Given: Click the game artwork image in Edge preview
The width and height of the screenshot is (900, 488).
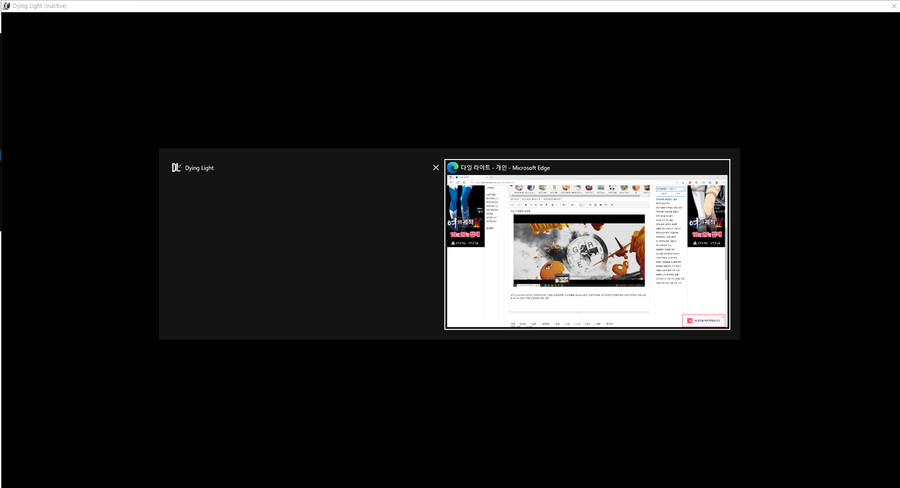Looking at the screenshot, I should (x=579, y=250).
